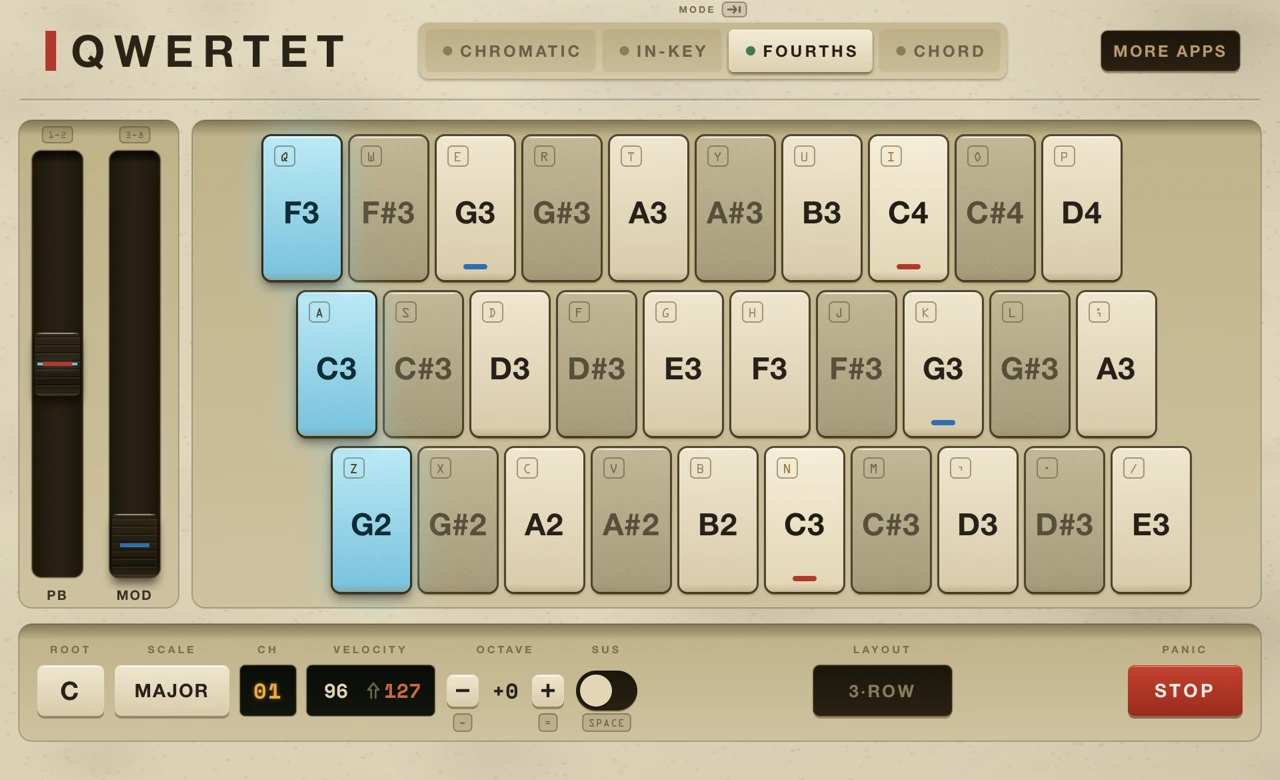Open the LAYOUT selector showing 3-ROW
1280x780 pixels.
(x=882, y=690)
